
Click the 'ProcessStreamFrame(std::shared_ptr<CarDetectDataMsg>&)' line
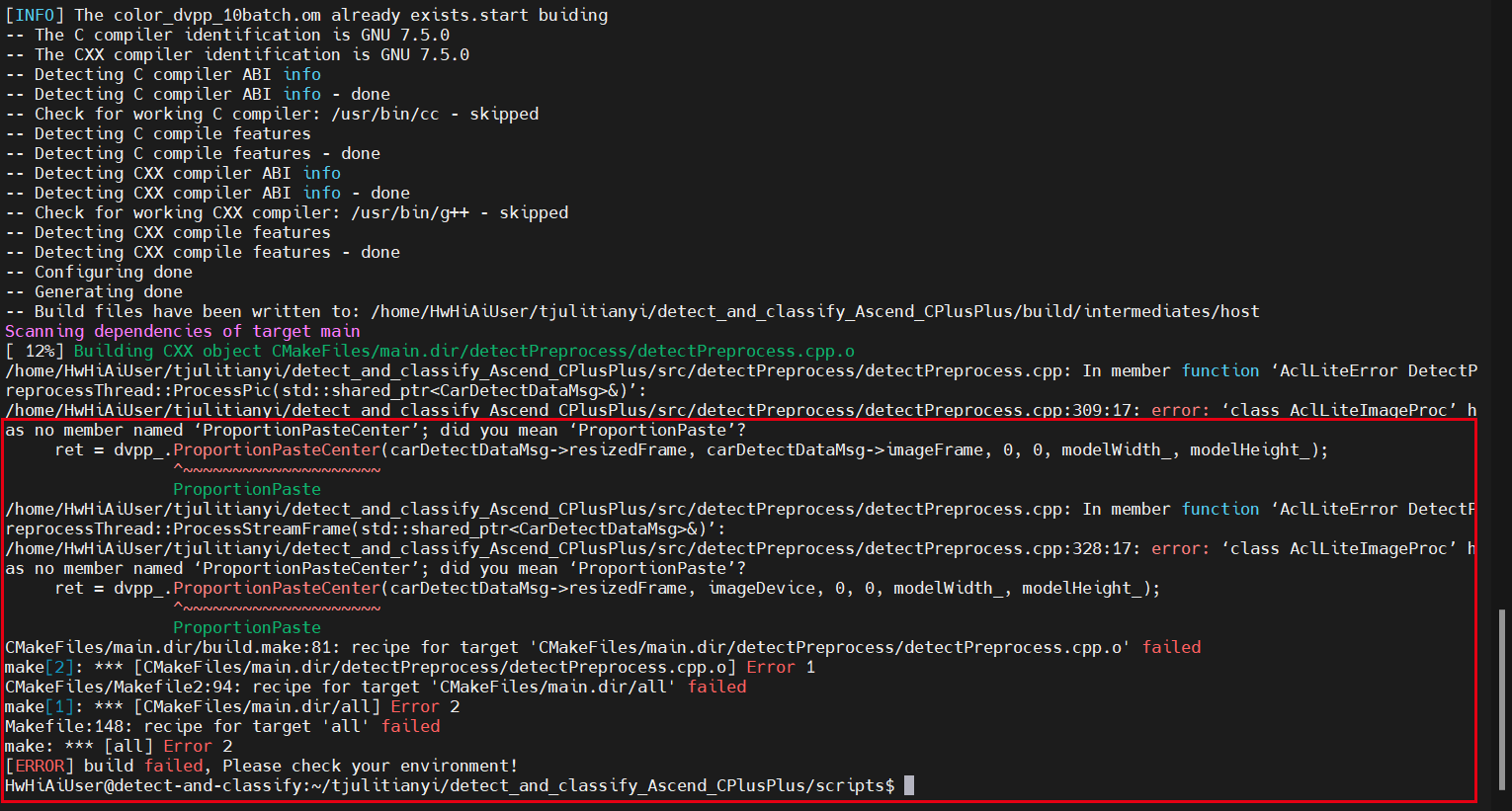point(366,528)
